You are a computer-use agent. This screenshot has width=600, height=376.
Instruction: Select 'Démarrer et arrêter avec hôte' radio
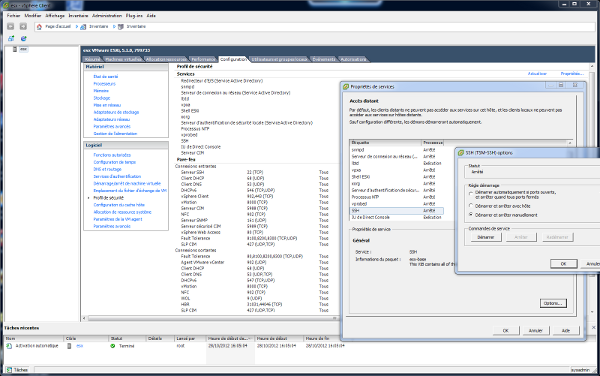pos(471,206)
